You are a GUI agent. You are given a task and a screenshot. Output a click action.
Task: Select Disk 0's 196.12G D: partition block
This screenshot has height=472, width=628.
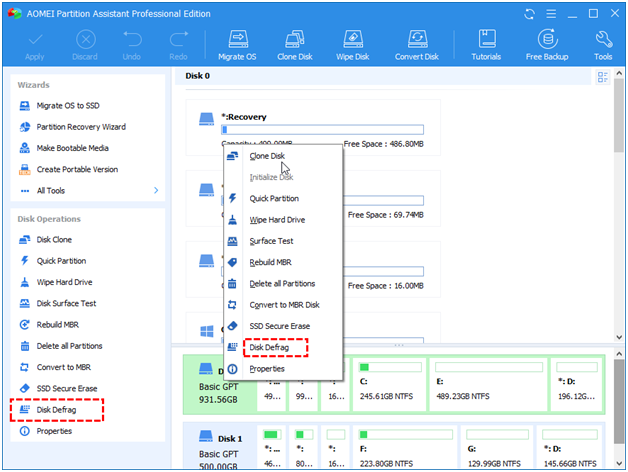click(577, 385)
